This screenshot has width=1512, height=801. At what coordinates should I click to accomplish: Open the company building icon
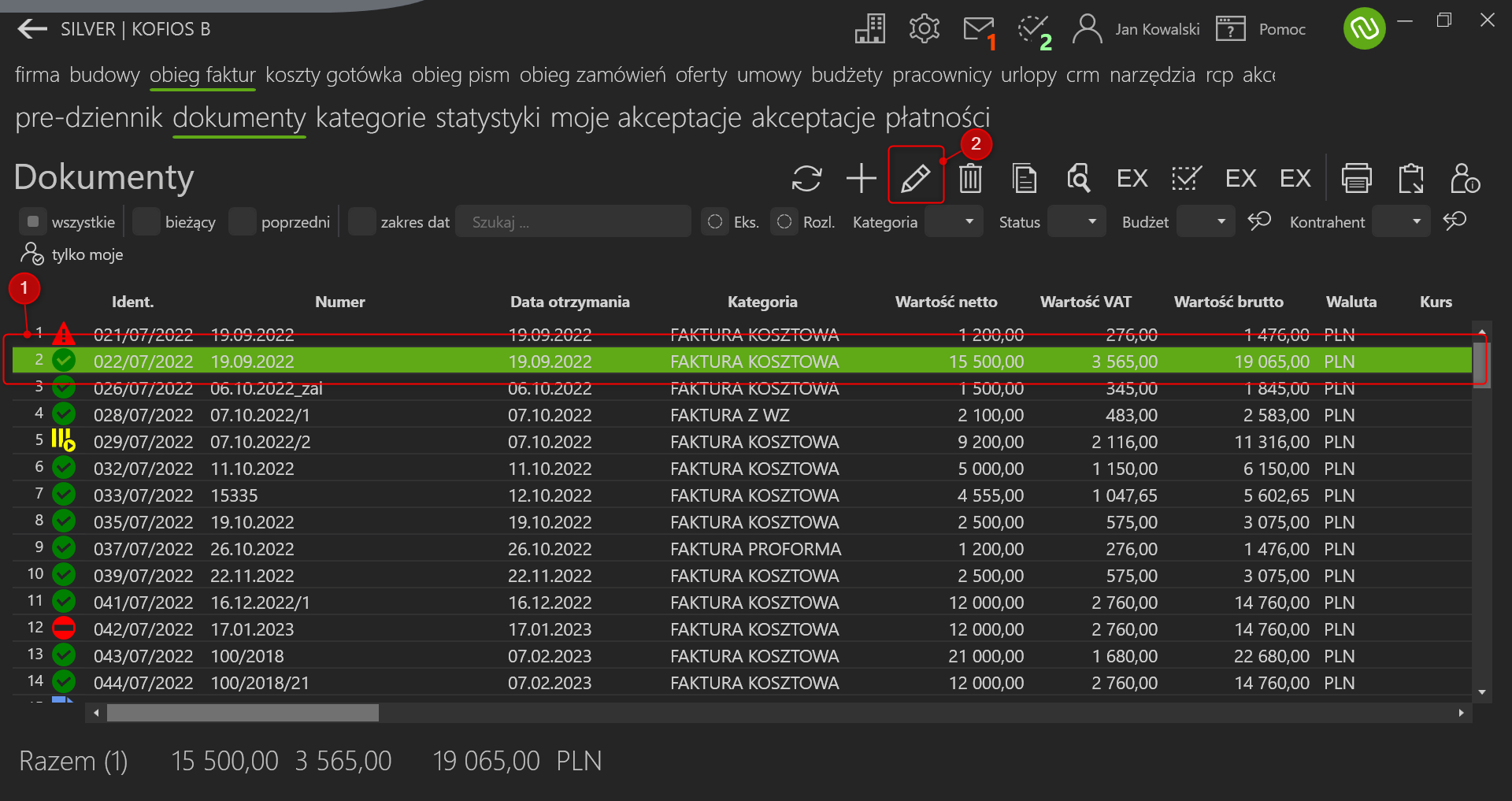(x=870, y=29)
